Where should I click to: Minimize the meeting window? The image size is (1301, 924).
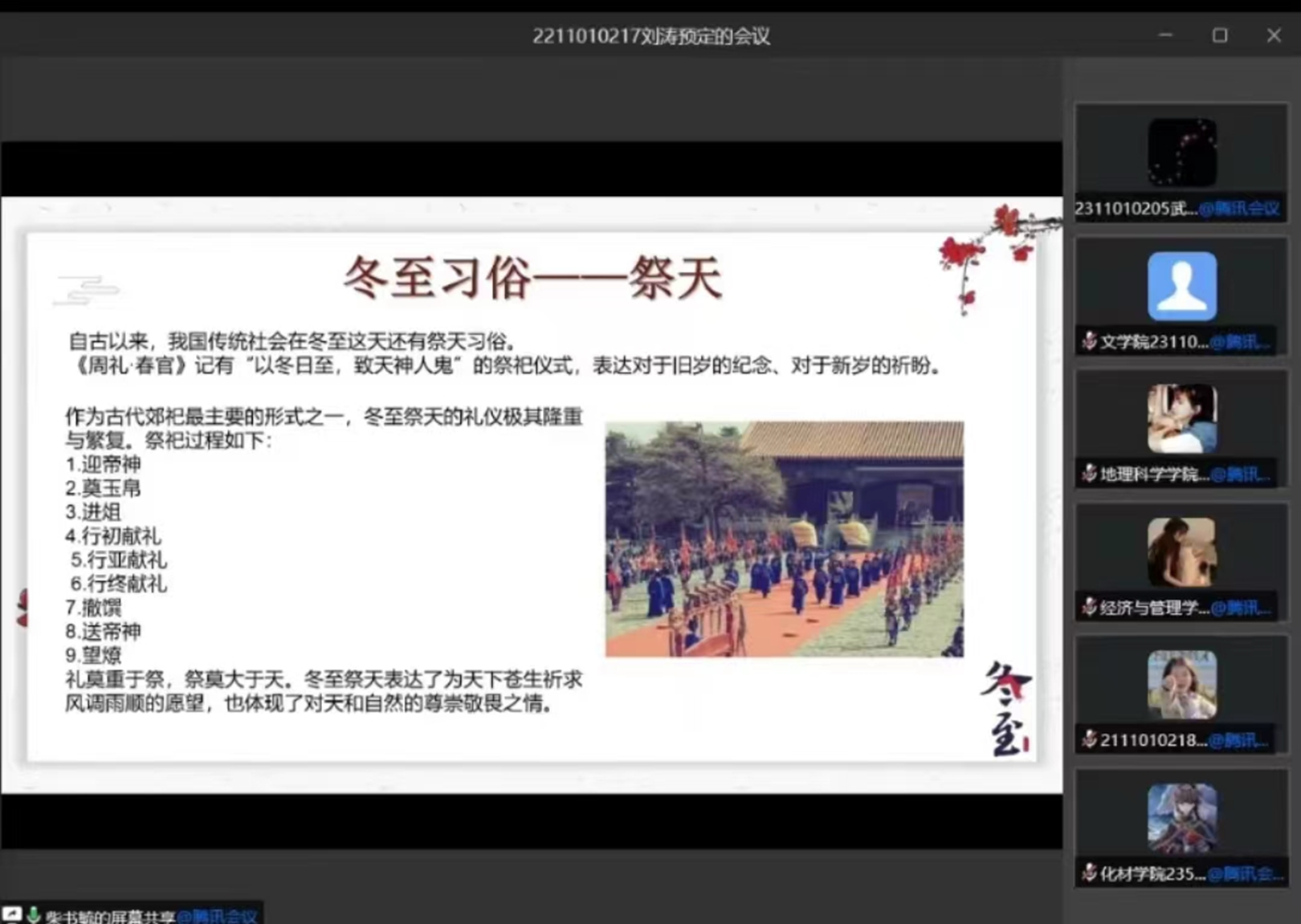tap(1165, 35)
